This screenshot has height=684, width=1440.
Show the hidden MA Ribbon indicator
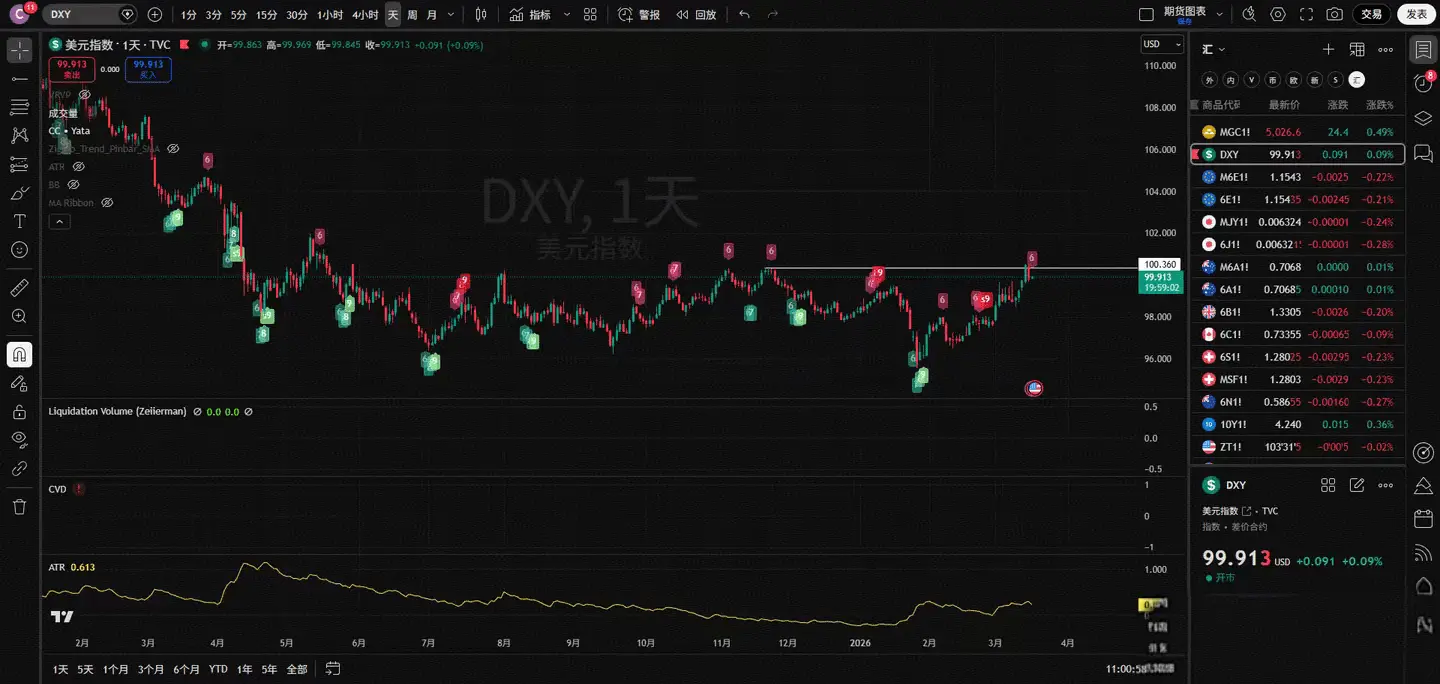click(107, 202)
